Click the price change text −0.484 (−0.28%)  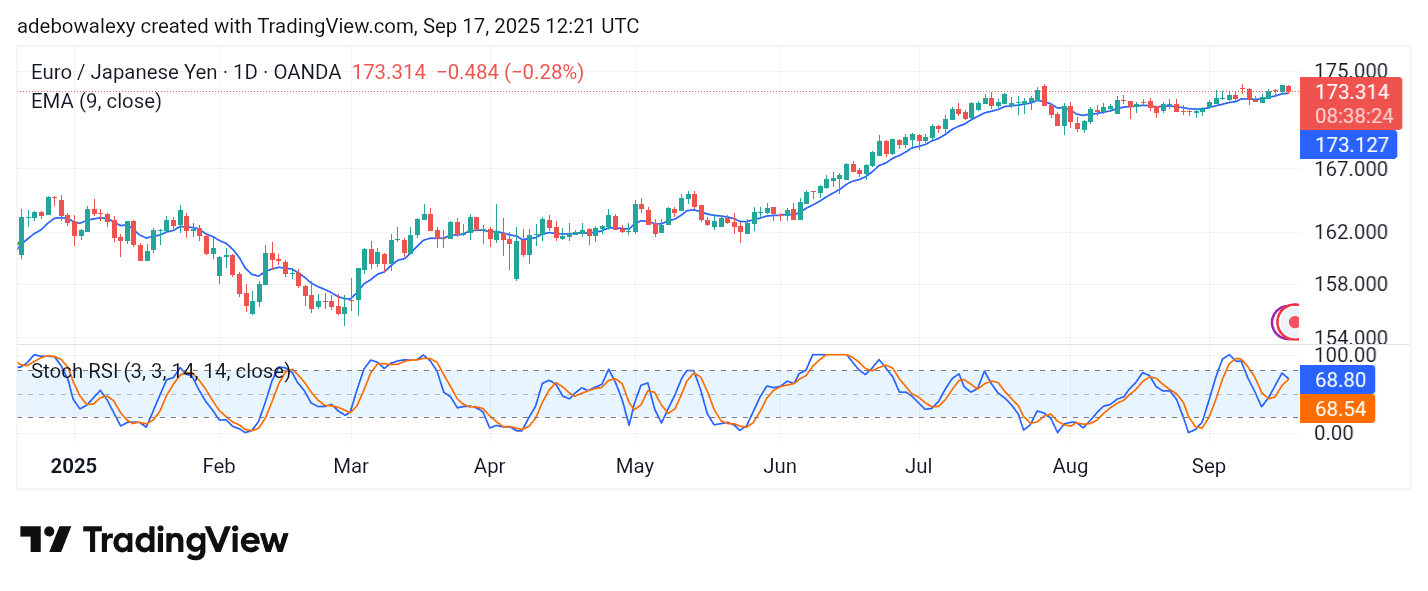pyautogui.click(x=510, y=72)
